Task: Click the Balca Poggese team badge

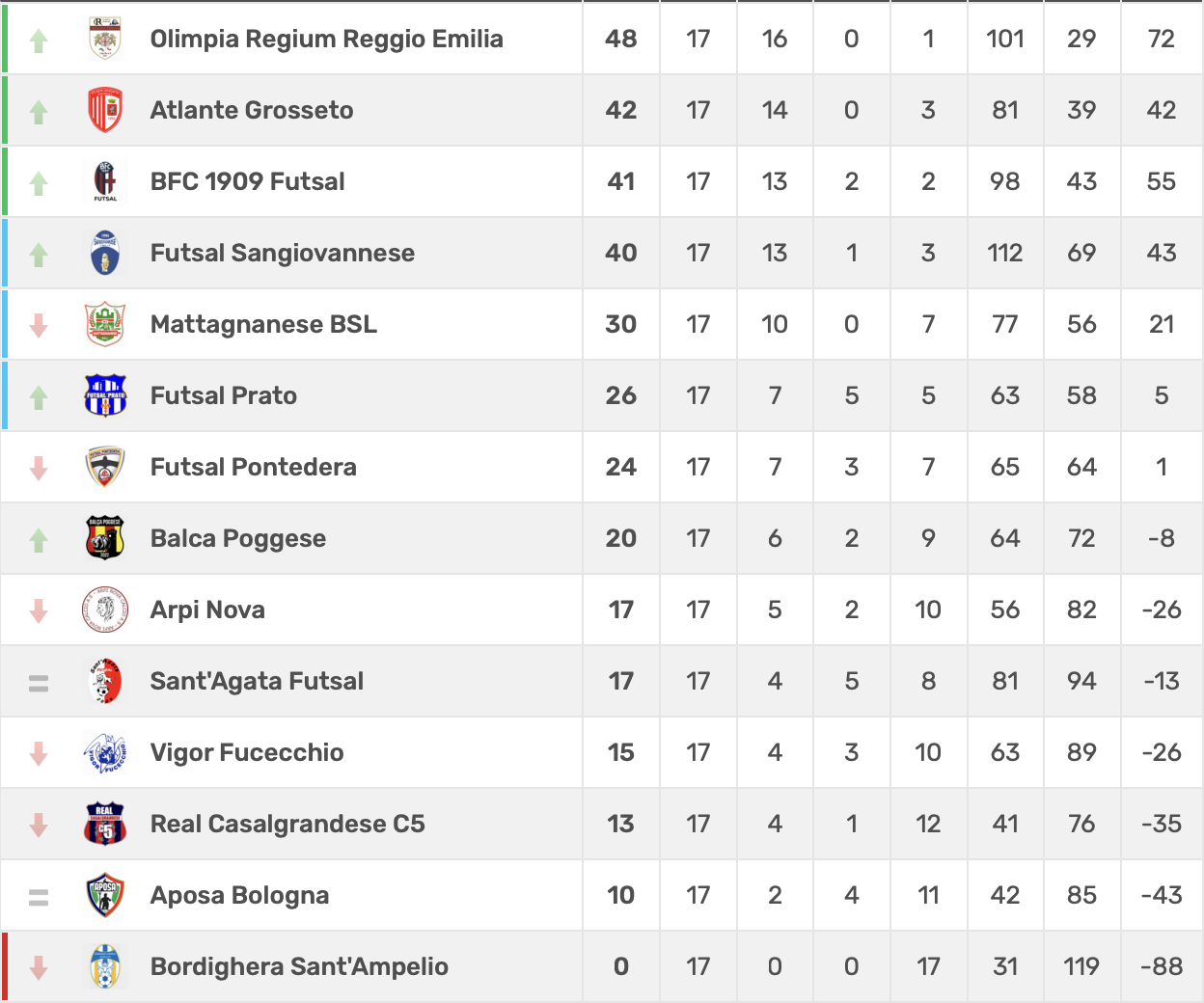Action: click(105, 538)
